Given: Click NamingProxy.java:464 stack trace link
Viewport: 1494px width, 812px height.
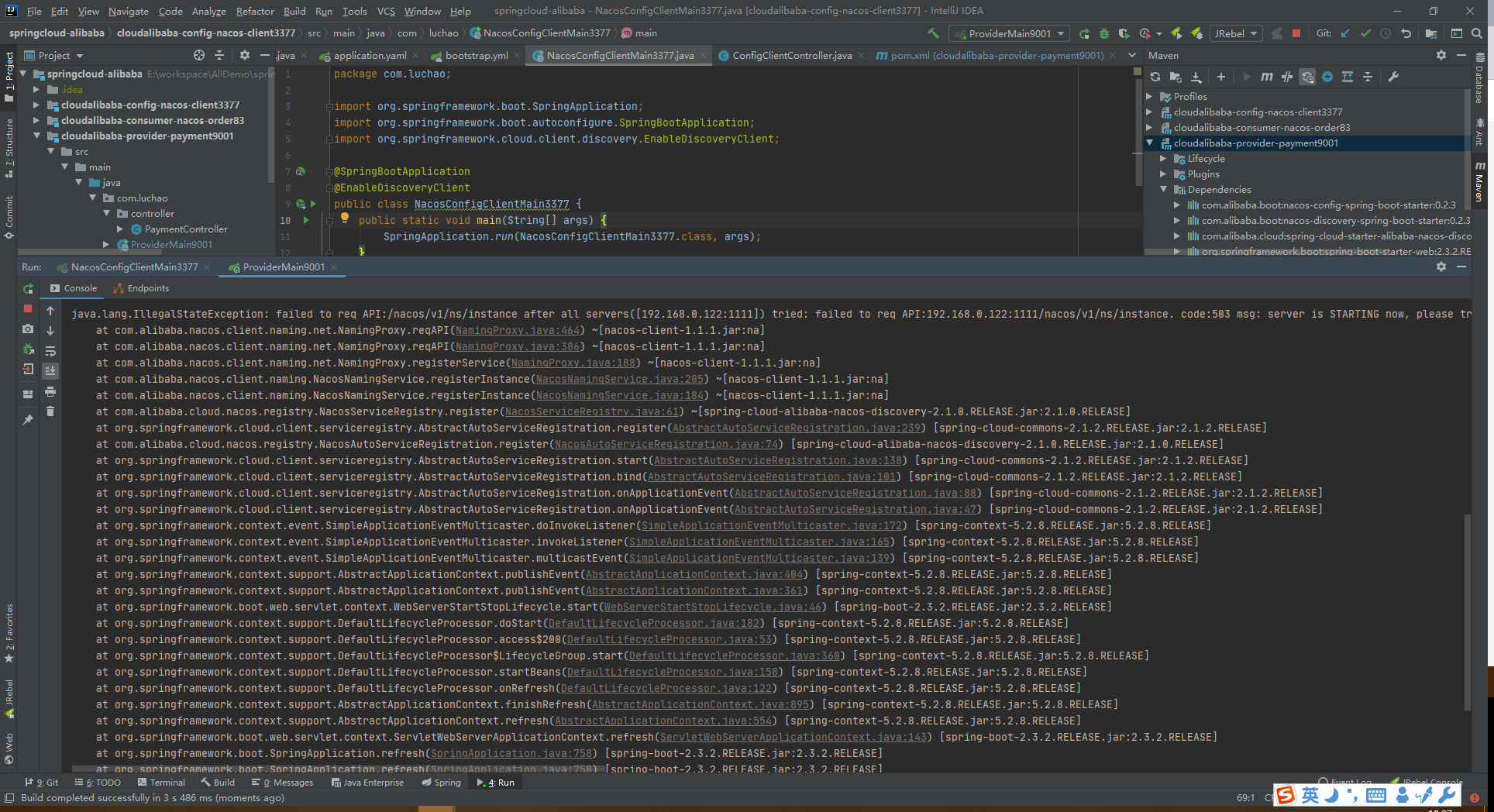Looking at the screenshot, I should [x=517, y=331].
